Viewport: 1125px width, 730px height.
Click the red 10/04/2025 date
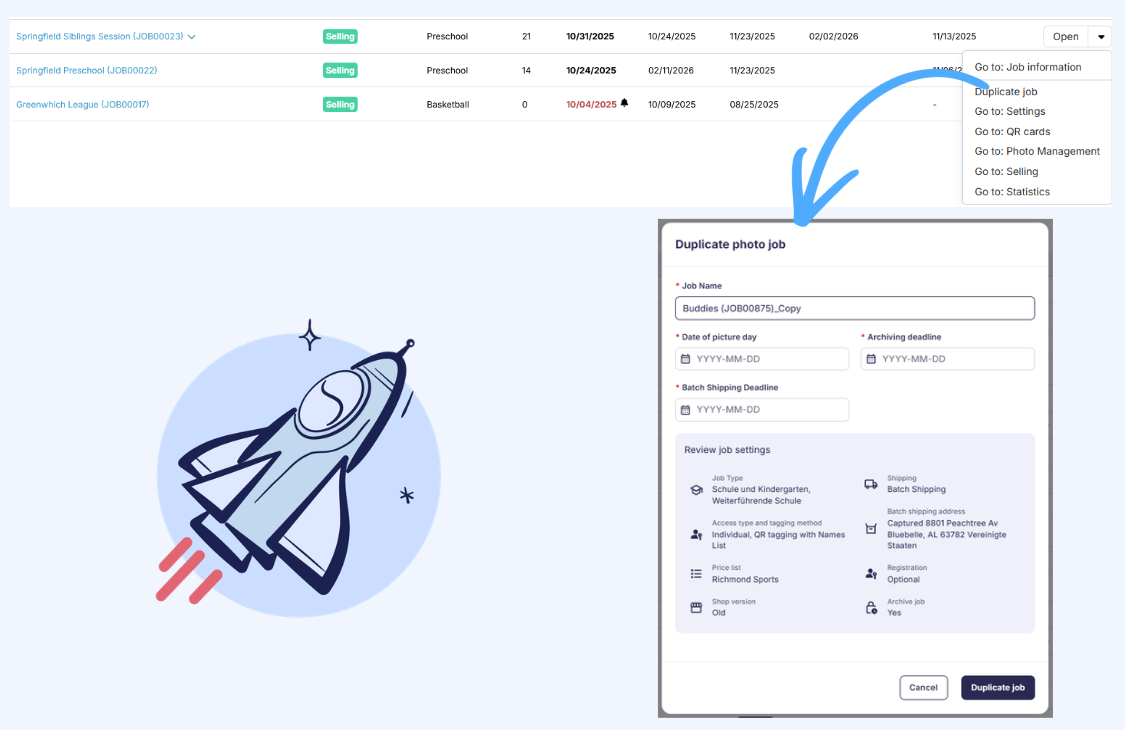(591, 105)
